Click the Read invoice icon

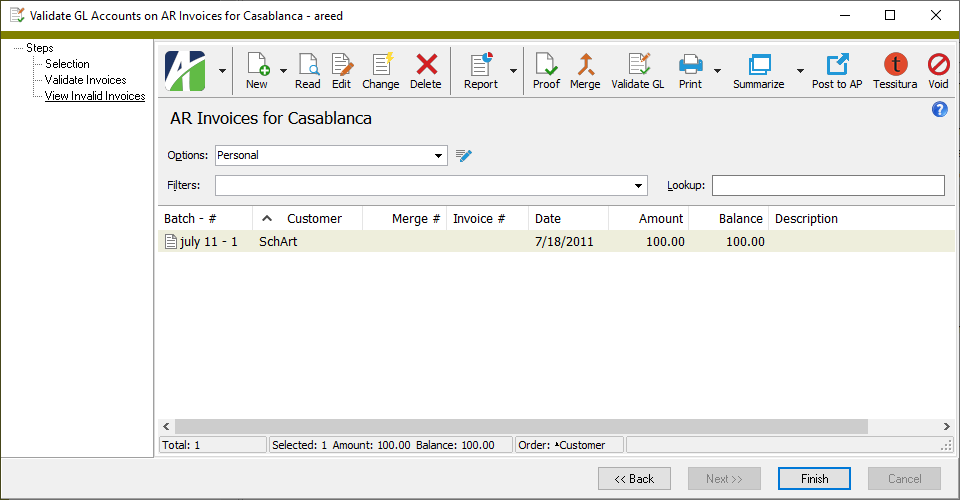point(308,67)
